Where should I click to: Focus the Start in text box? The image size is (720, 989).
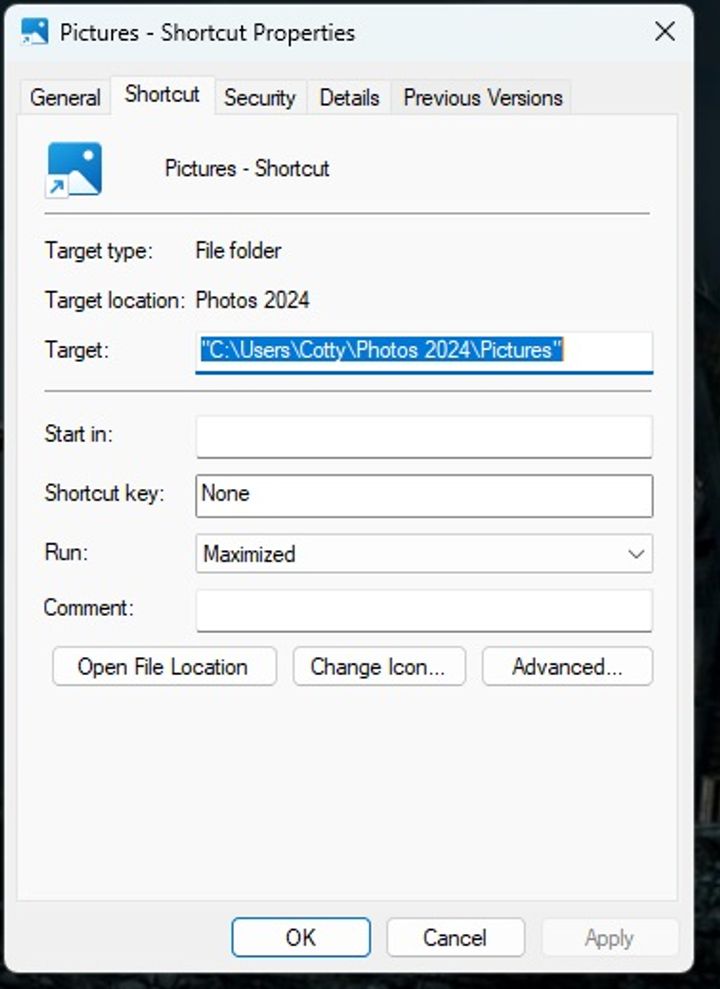pos(424,437)
